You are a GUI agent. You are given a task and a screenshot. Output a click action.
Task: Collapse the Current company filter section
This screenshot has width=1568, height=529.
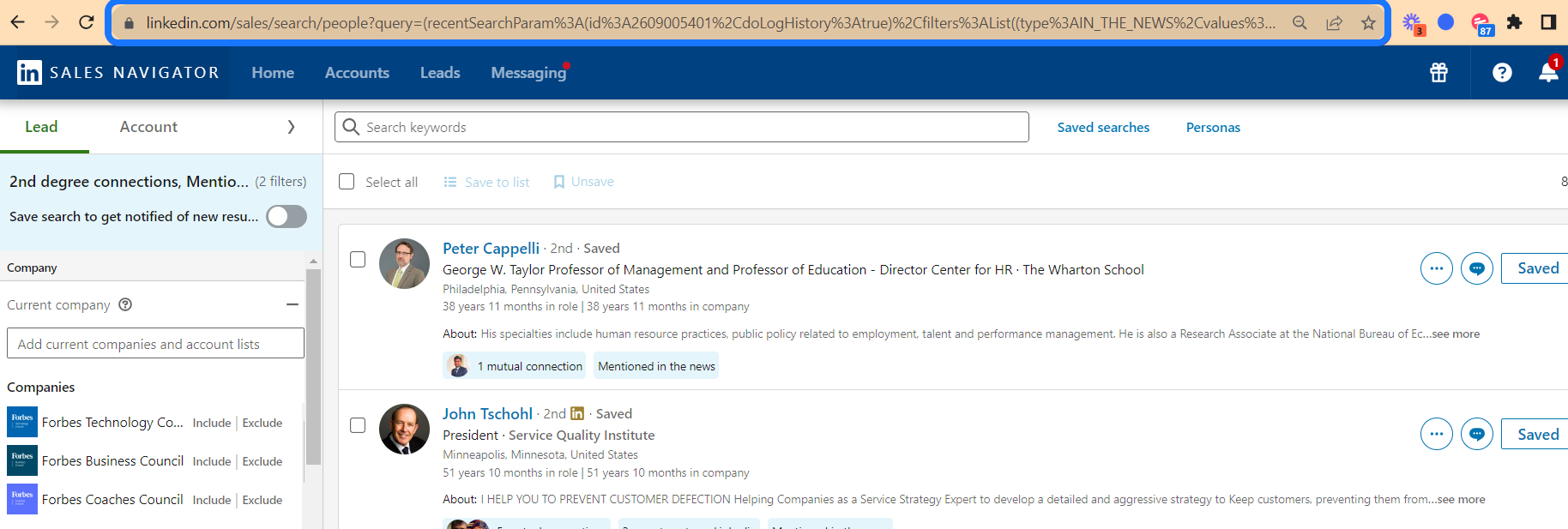[292, 304]
